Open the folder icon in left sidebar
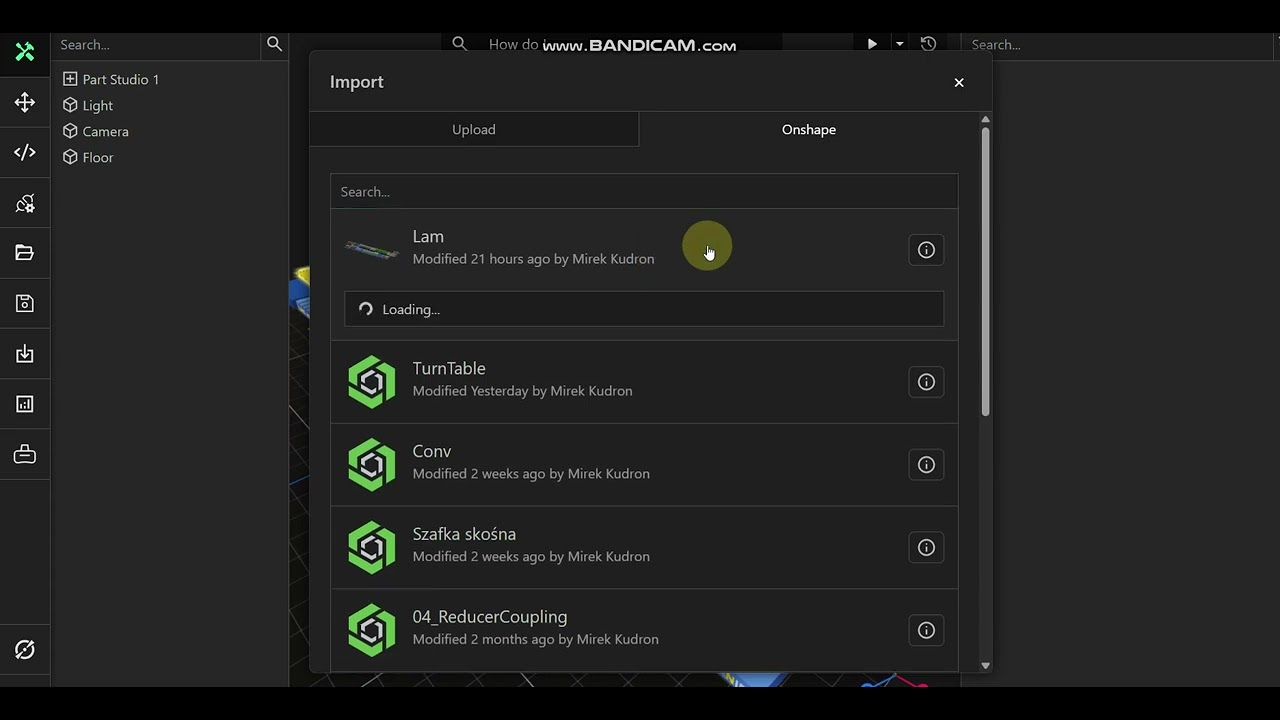Image resolution: width=1280 pixels, height=720 pixels. 25,253
